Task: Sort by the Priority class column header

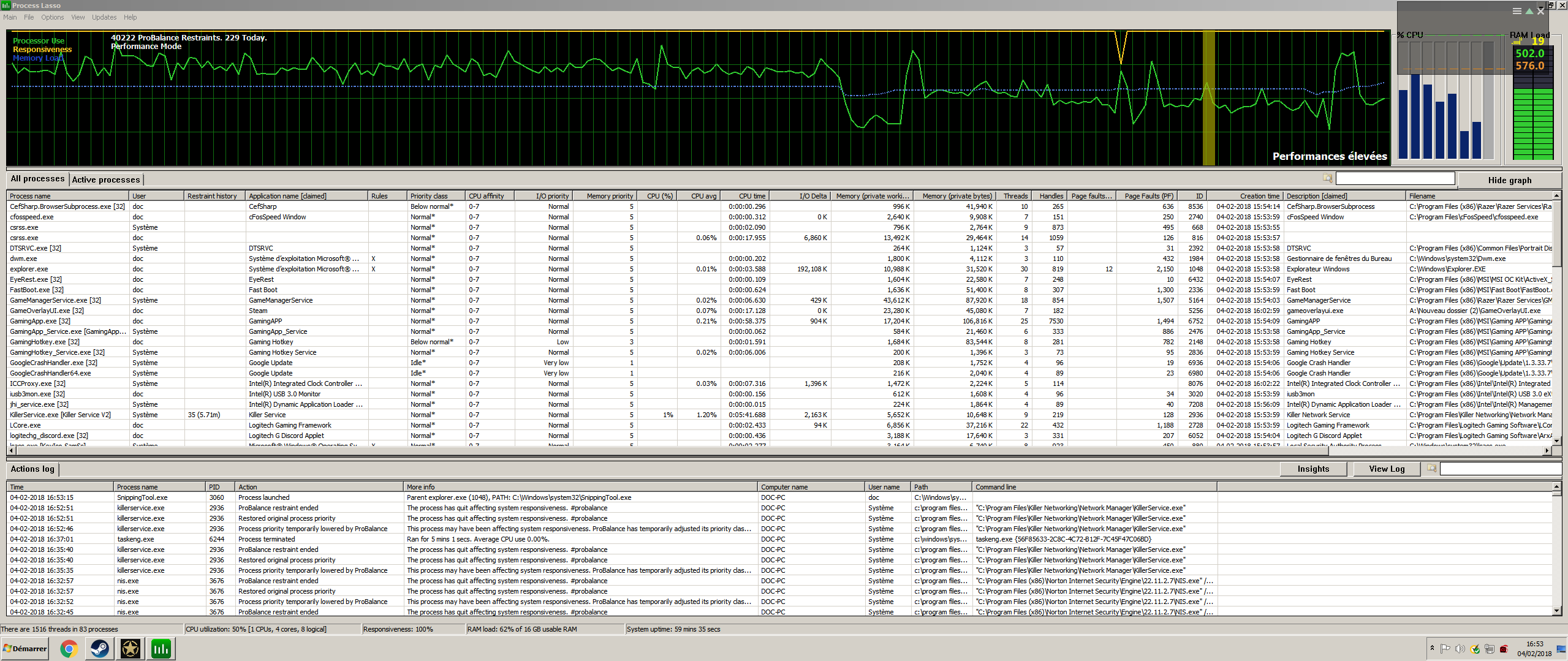Action: [436, 196]
